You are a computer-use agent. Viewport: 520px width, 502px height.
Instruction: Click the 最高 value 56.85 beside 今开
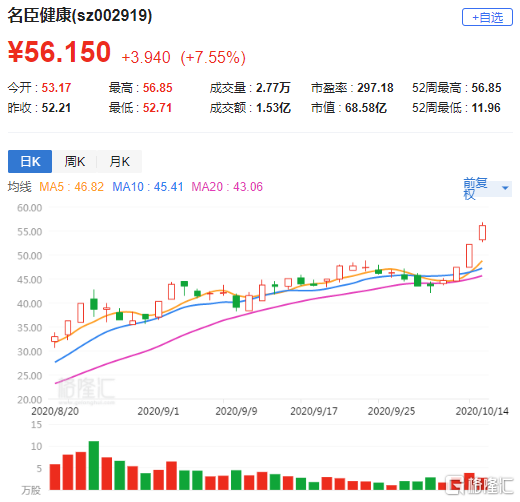pyautogui.click(x=158, y=88)
